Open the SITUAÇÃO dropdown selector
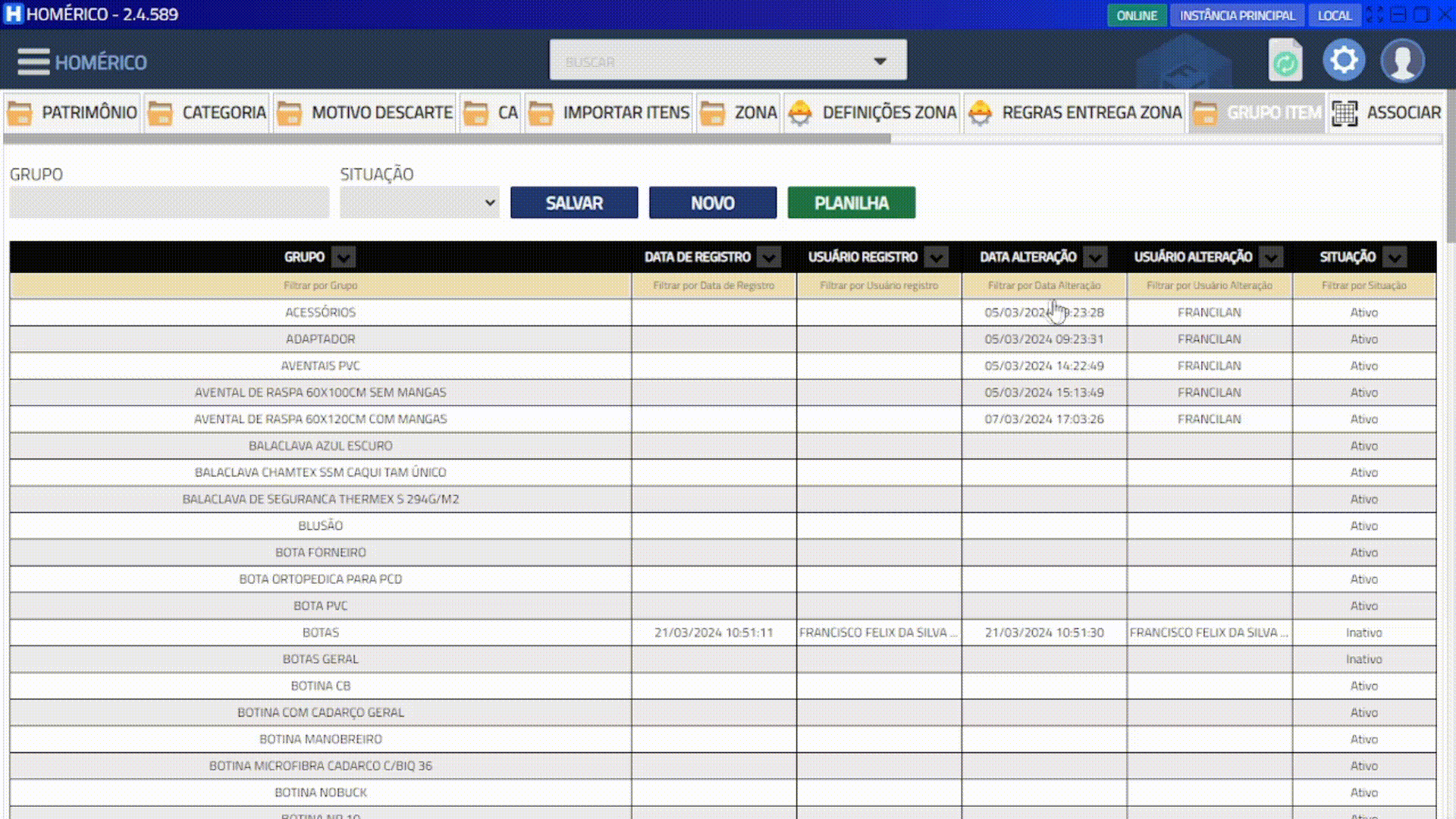The height and width of the screenshot is (819, 1456). 419,202
